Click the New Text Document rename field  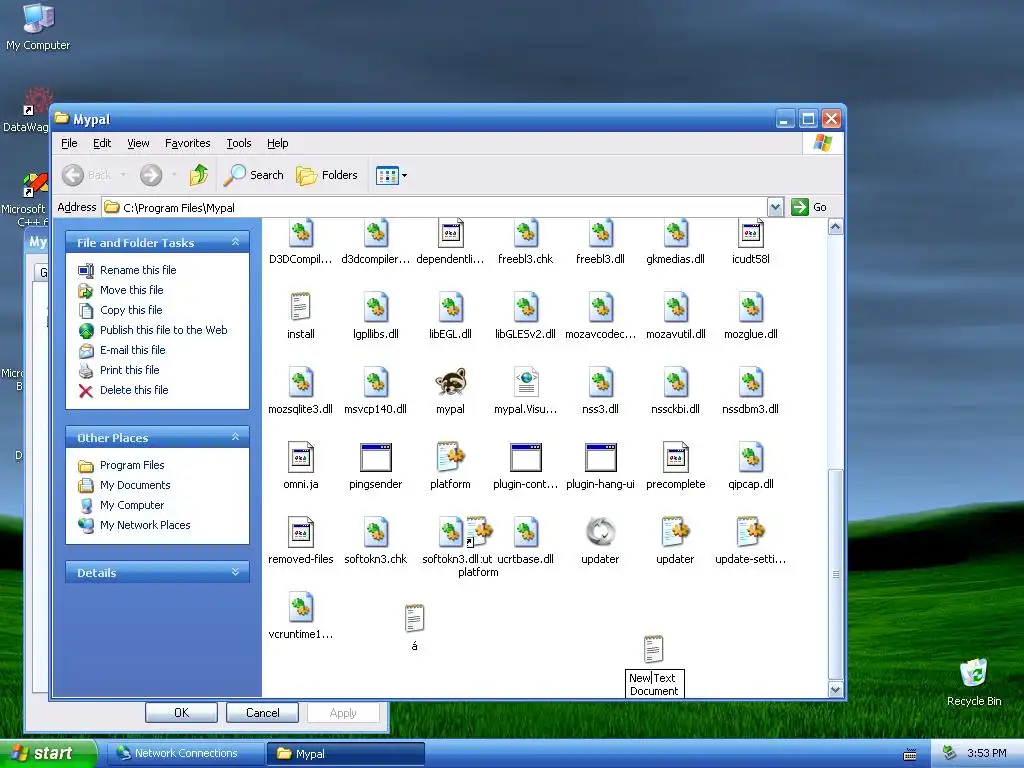pos(654,684)
